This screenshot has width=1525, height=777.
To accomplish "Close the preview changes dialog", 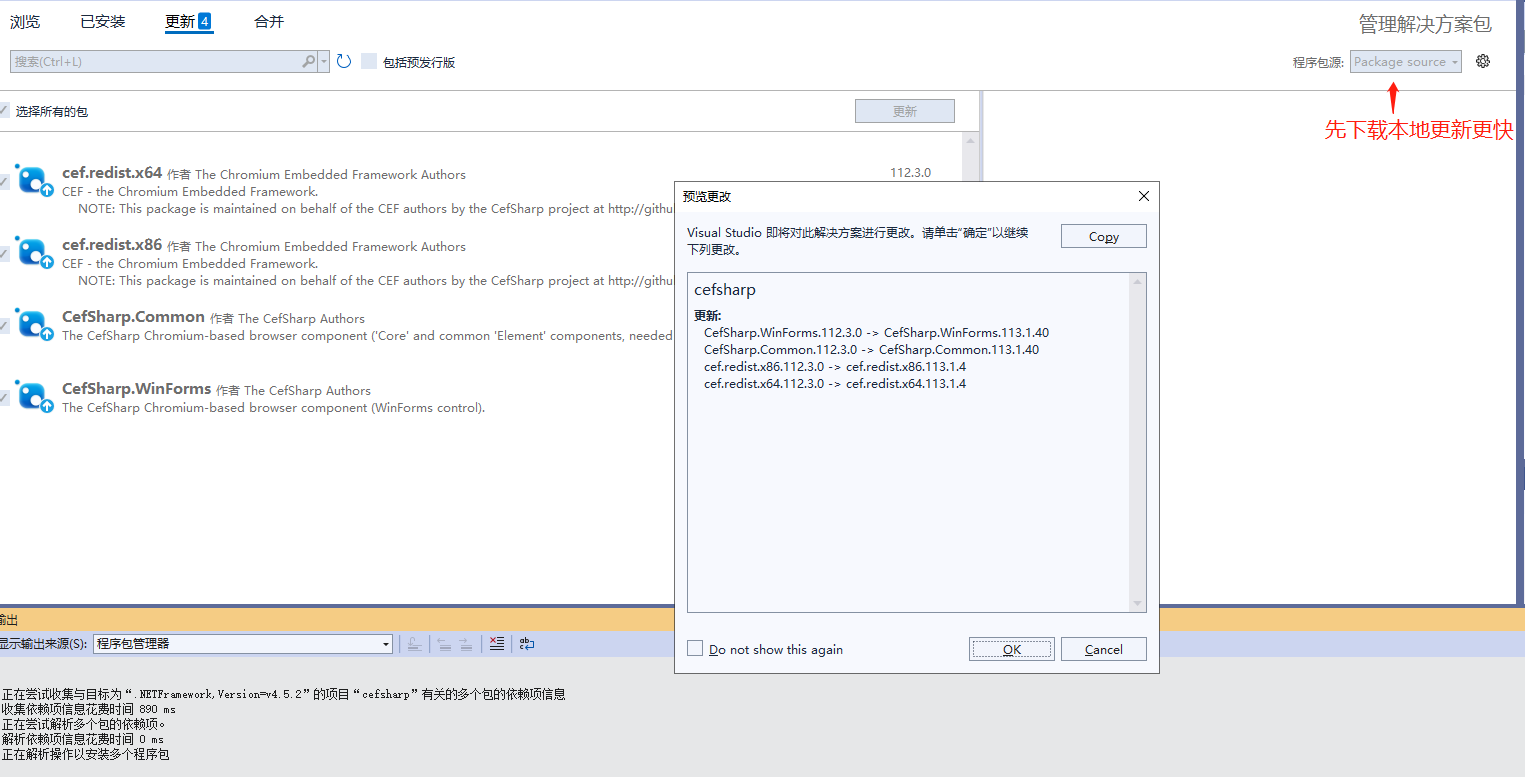I will click(x=1144, y=197).
